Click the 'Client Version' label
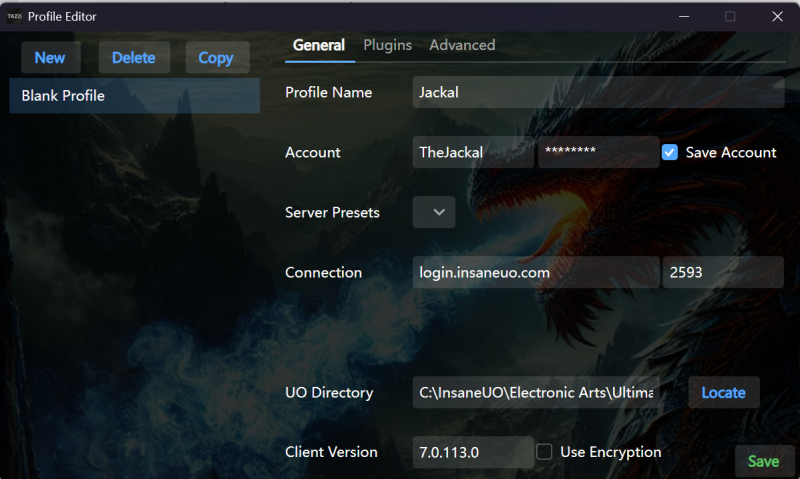This screenshot has height=479, width=800. 331,452
